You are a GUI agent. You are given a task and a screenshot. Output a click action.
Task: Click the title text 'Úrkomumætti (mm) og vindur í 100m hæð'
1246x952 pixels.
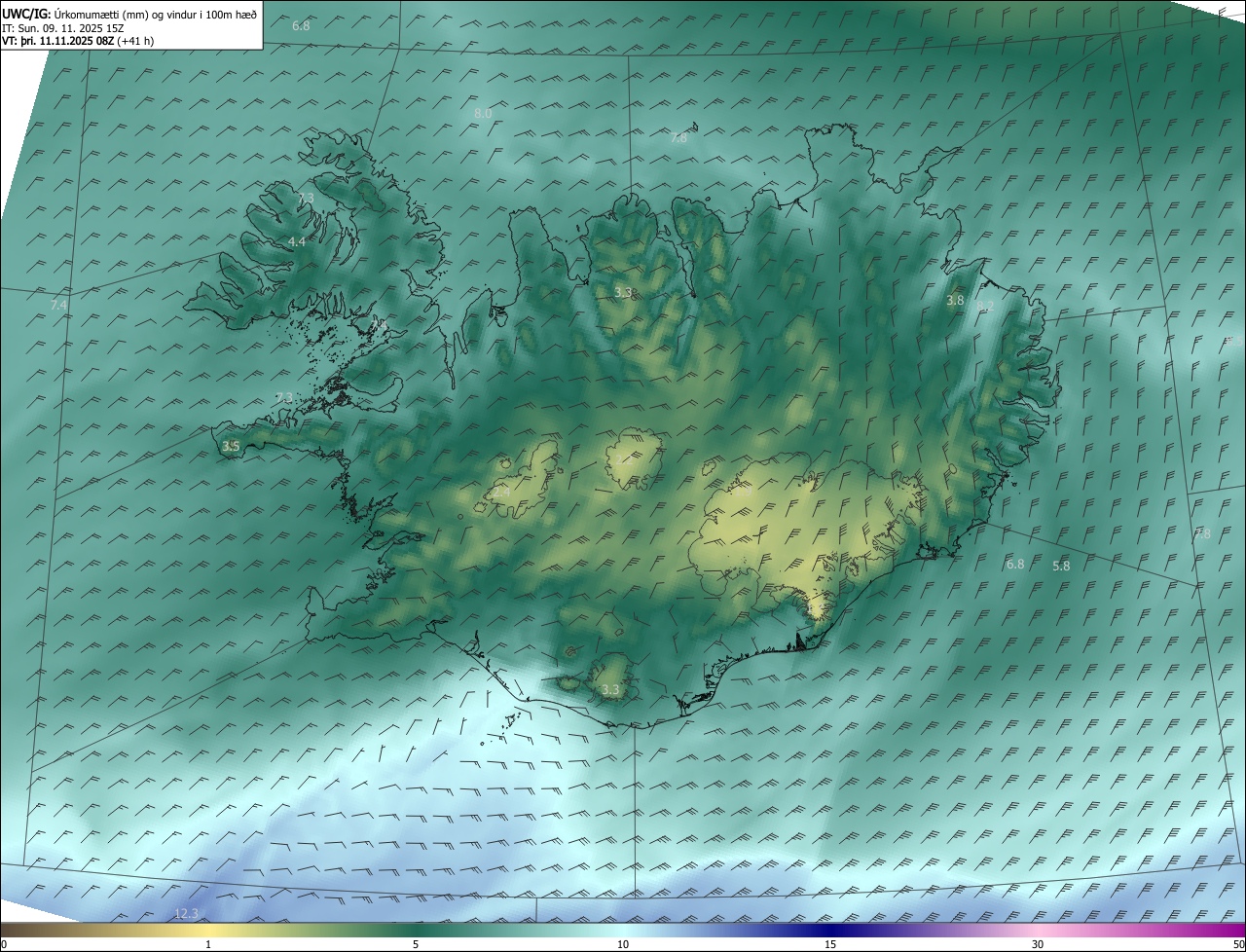[x=154, y=13]
